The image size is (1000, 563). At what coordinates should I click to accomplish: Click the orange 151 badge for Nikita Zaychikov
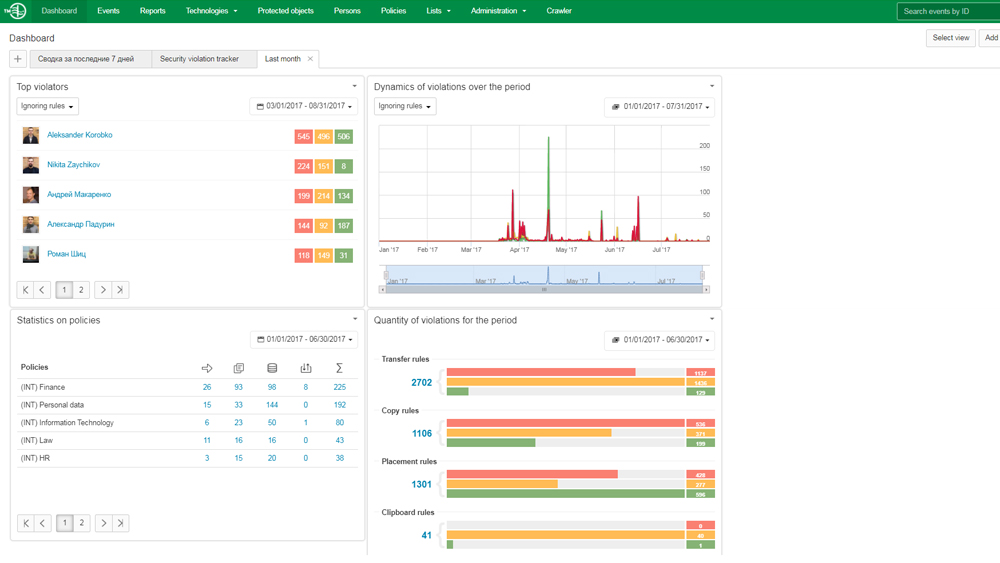[323, 166]
